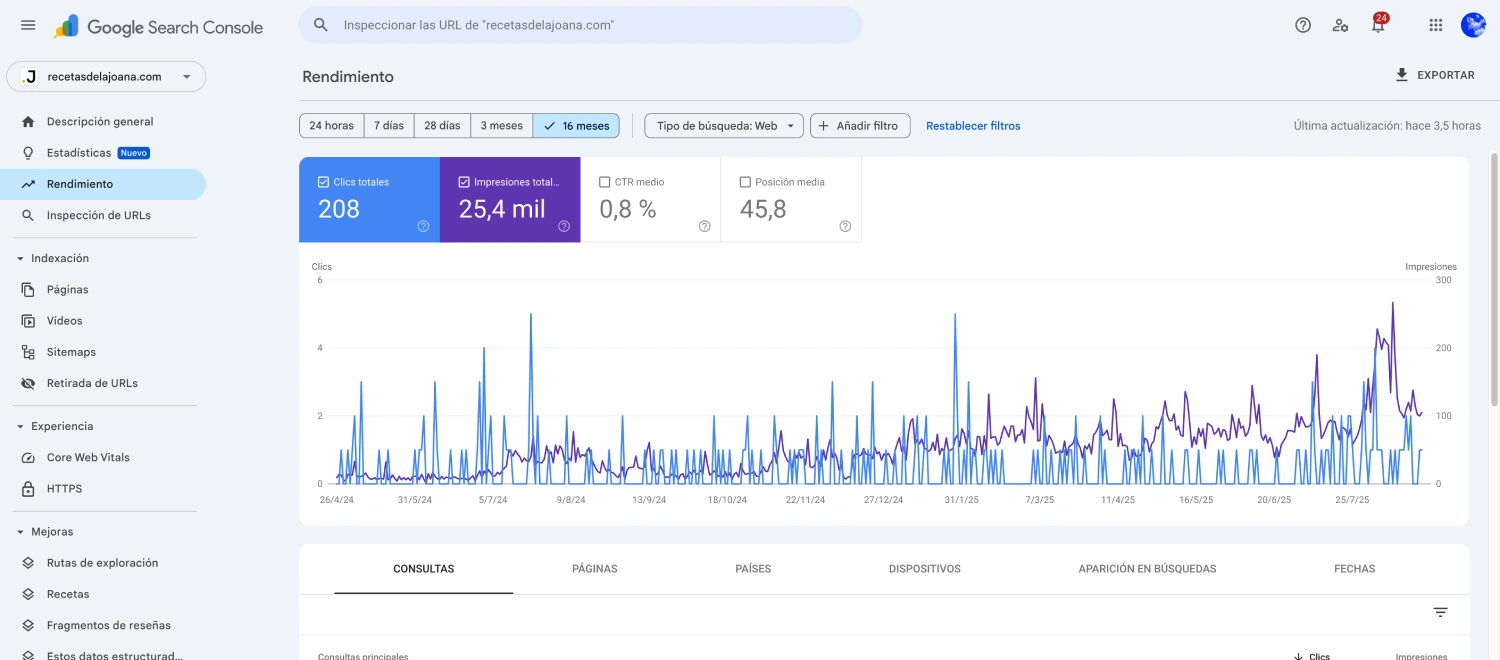Image resolution: width=1500 pixels, height=660 pixels.
Task: Select the 28 días date range
Action: [x=442, y=126]
